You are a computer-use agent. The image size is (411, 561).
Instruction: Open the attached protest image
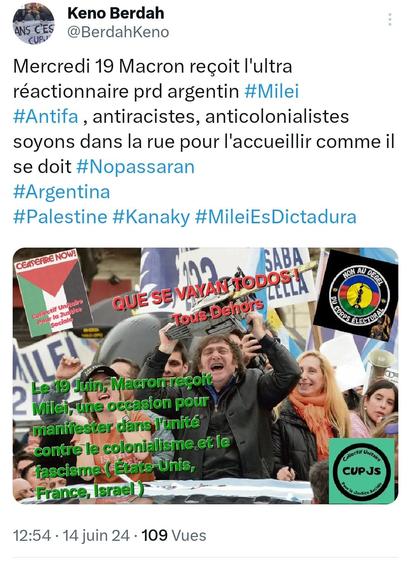tap(206, 376)
